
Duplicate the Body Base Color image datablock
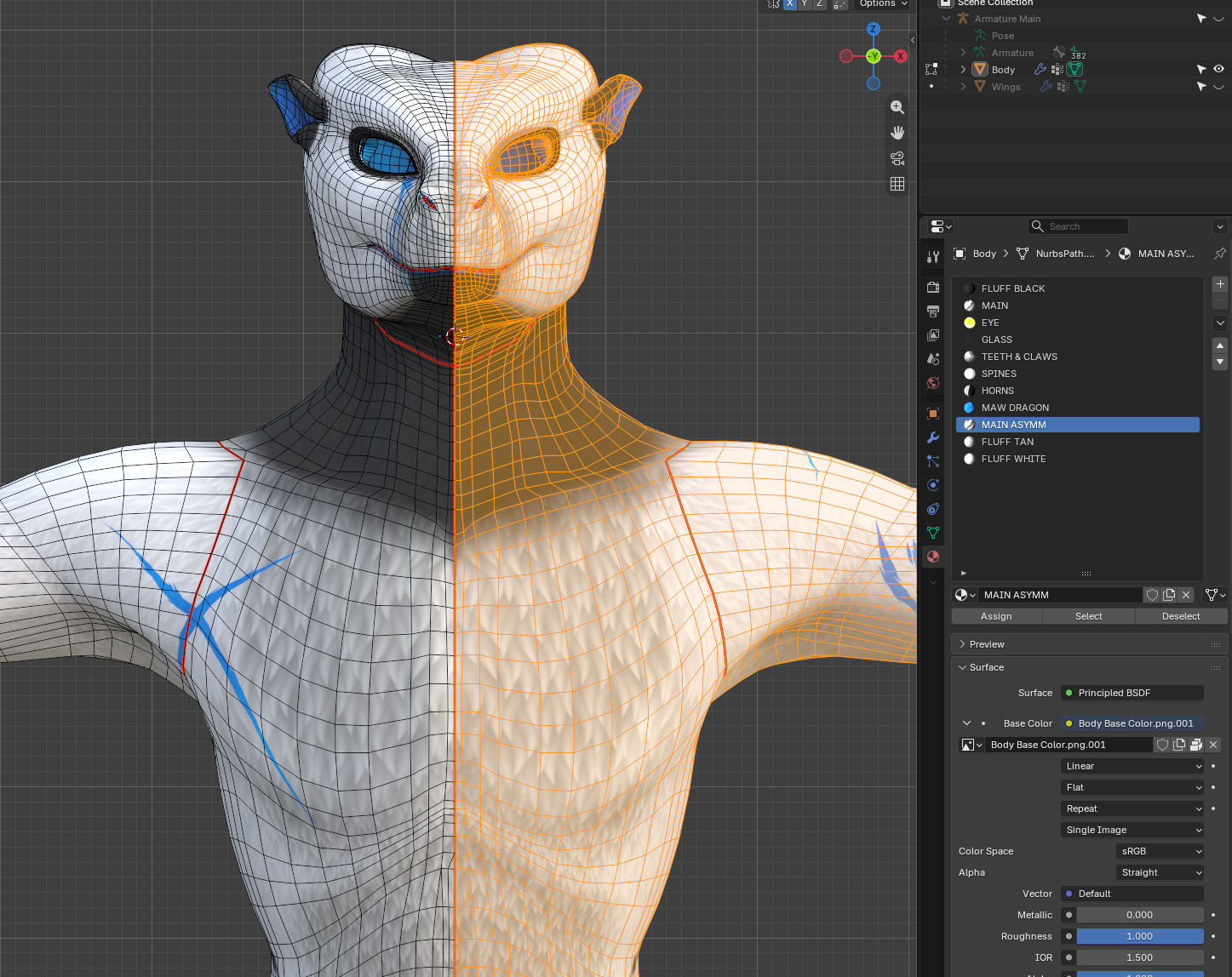(x=1179, y=745)
